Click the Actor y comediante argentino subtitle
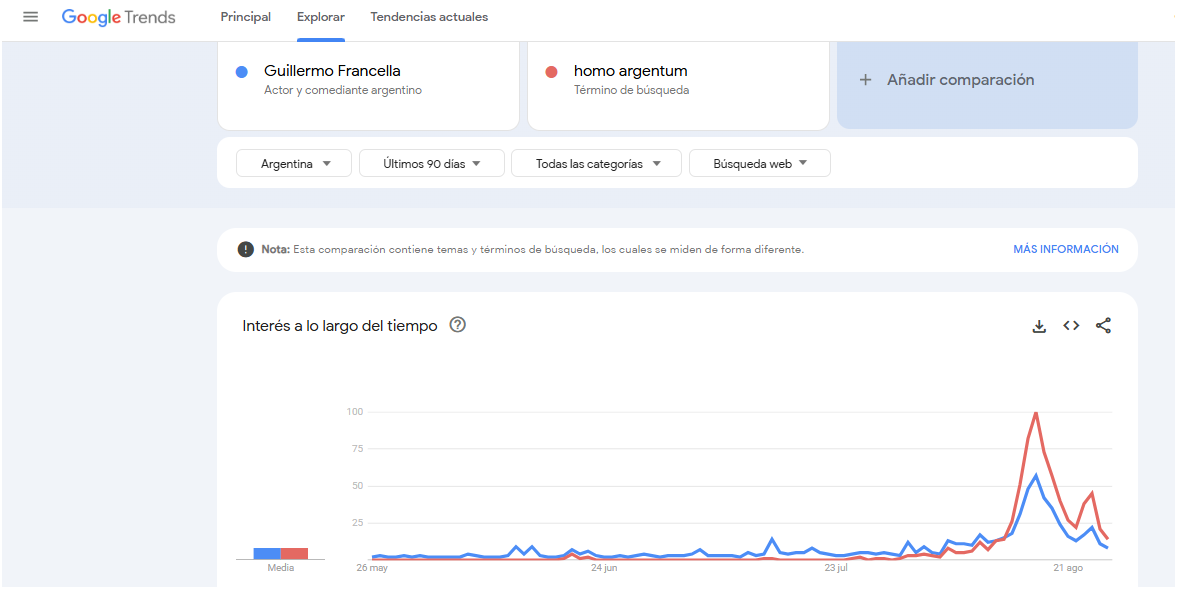Viewport: 1177px width, 589px height. (x=343, y=90)
